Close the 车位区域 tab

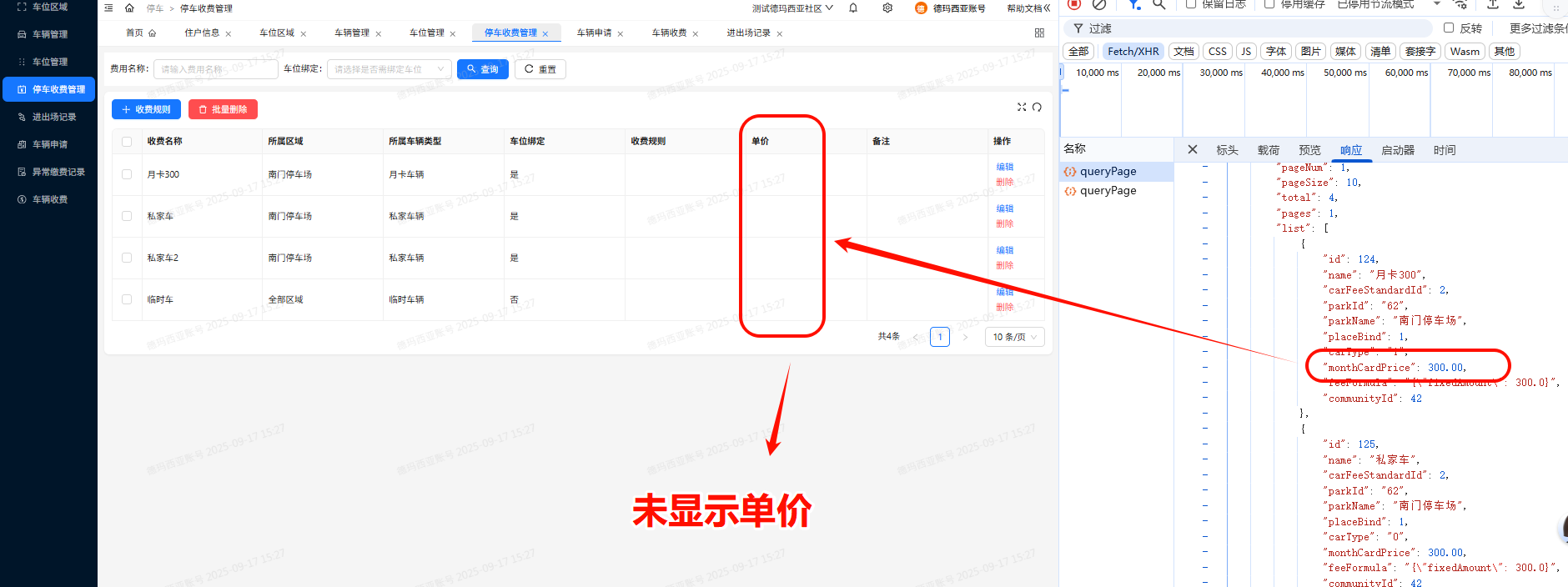pyautogui.click(x=304, y=34)
